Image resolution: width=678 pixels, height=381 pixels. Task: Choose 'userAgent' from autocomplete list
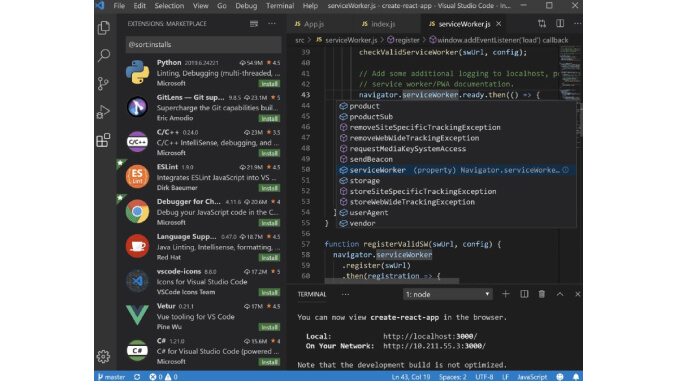click(457, 212)
